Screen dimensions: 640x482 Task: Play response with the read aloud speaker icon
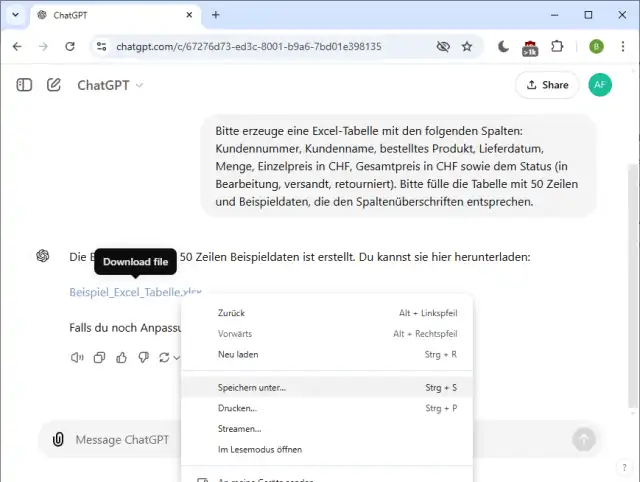pyautogui.click(x=77, y=358)
